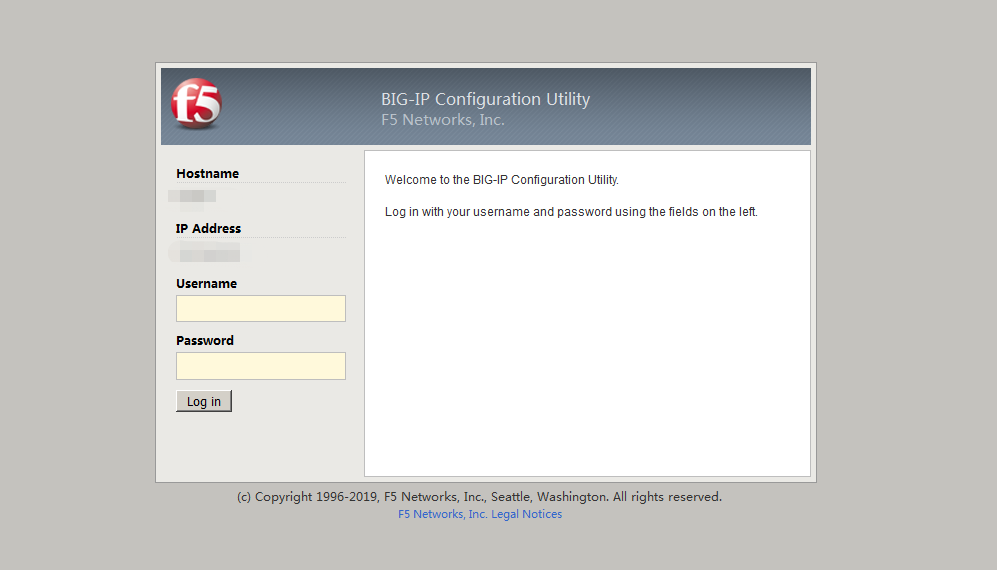Click the Password label

(x=205, y=340)
